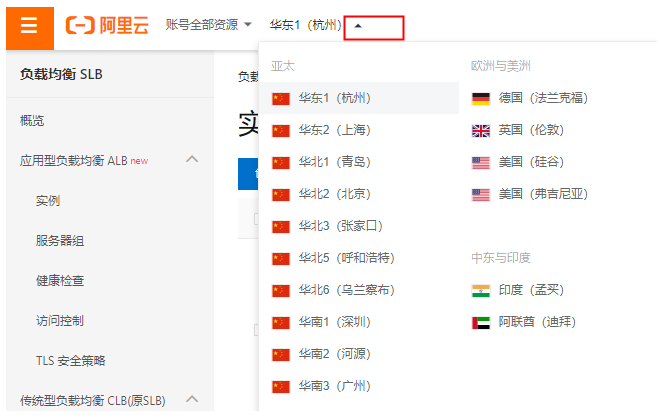Collapse 应用型负载均衡 ALB section chevron
The height and width of the screenshot is (420, 661).
pos(192,159)
